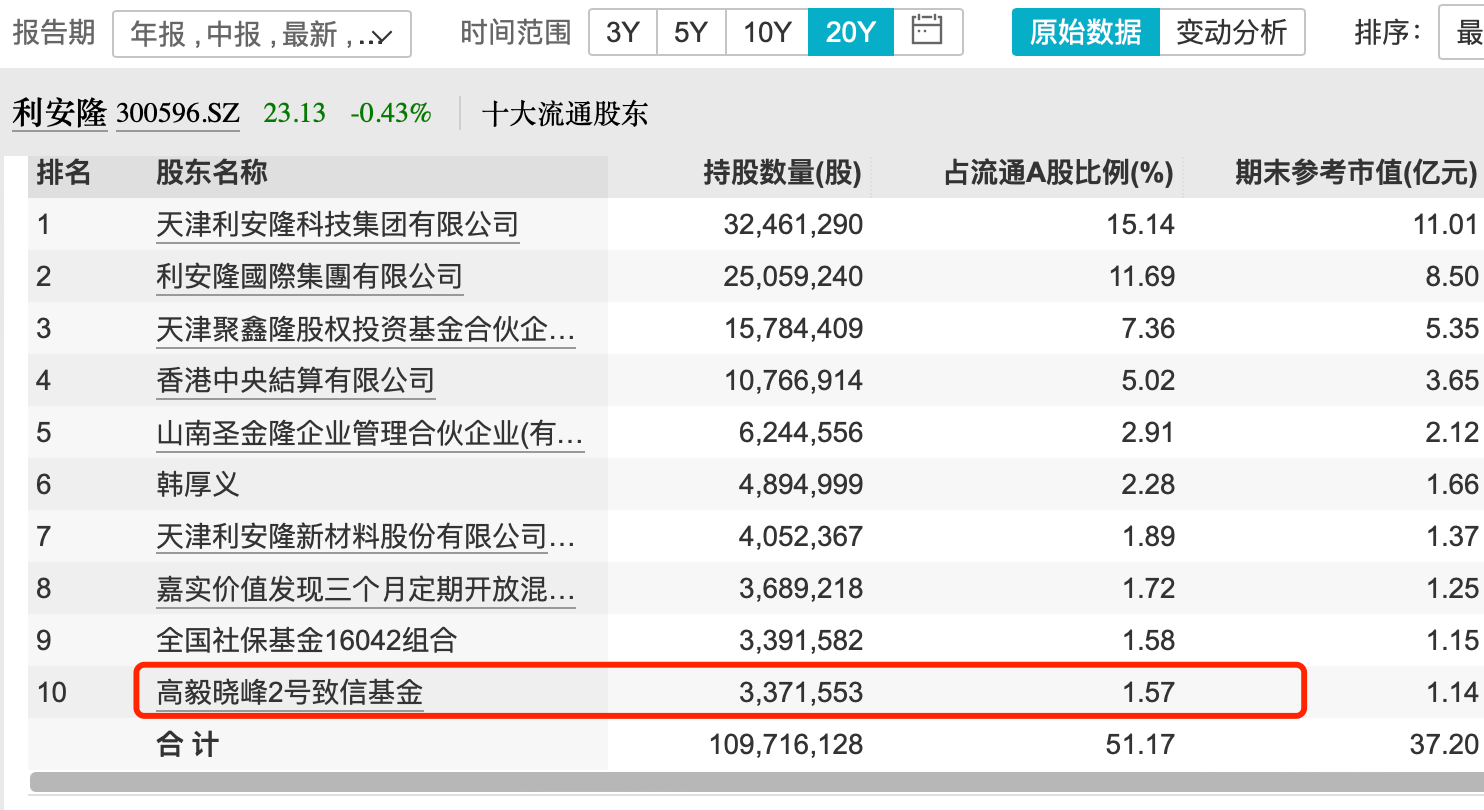Select holding quantity 25,059,240
The height and width of the screenshot is (810, 1484).
click(793, 276)
